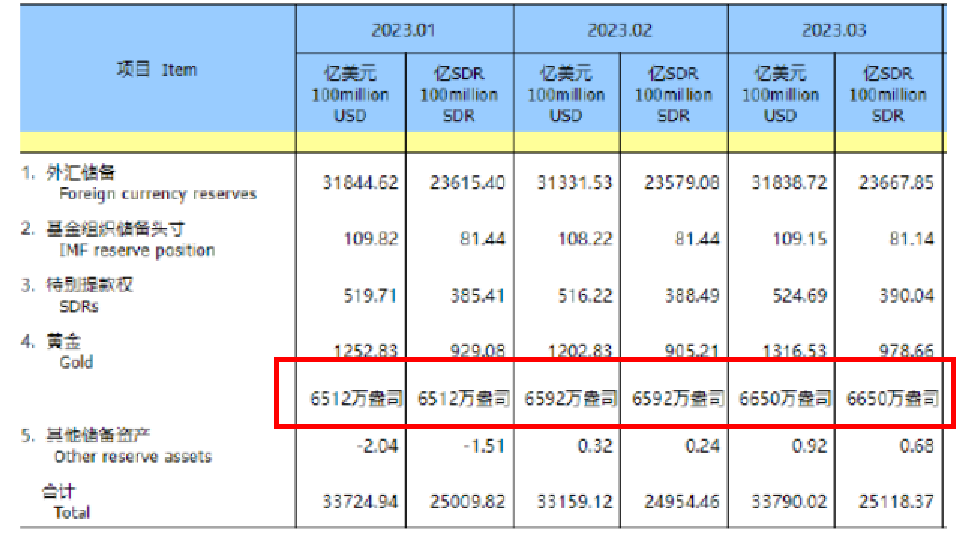The height and width of the screenshot is (543, 959).
Task: Click the 100million USD subheader under 2023.01
Action: click(350, 94)
